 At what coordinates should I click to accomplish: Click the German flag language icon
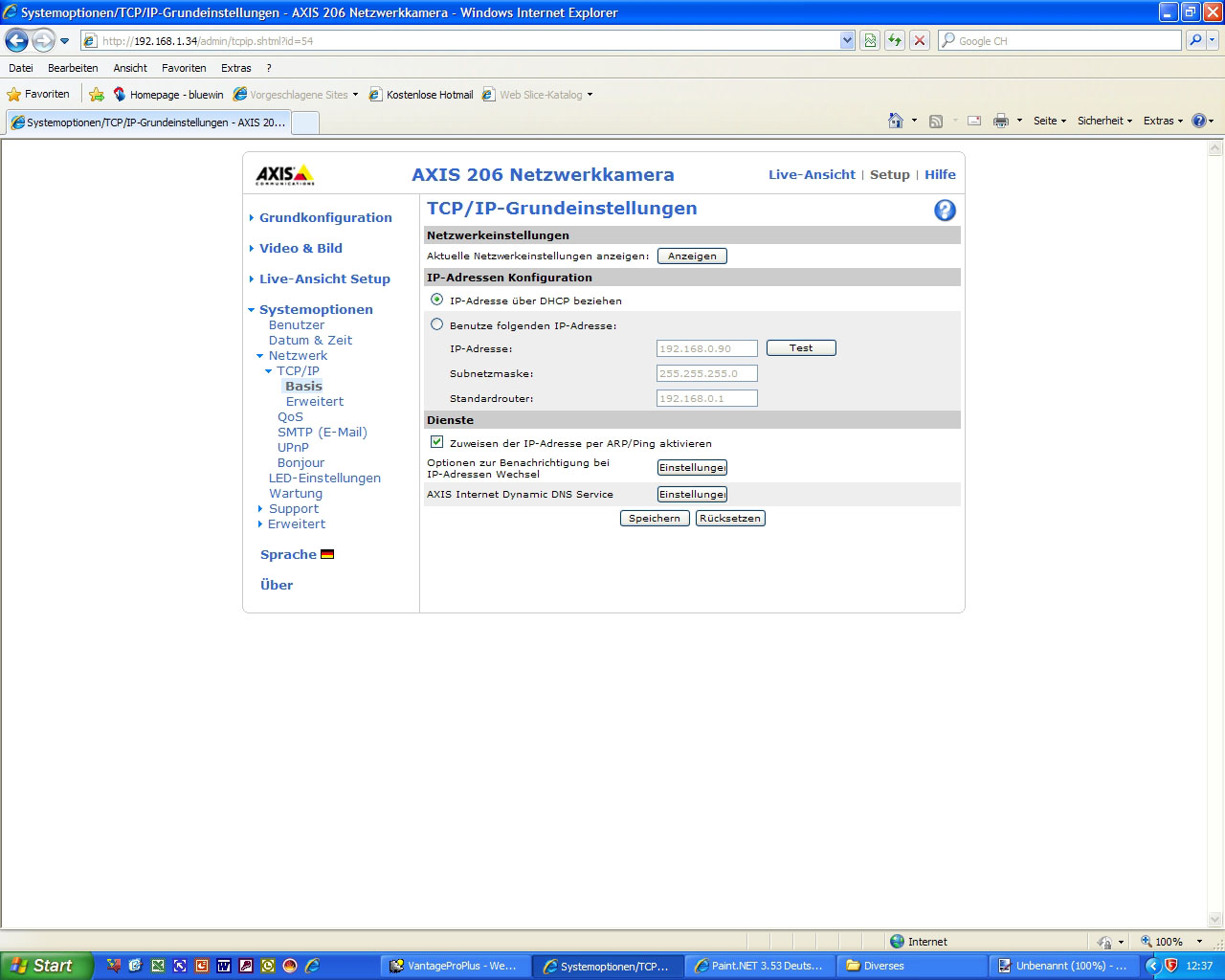click(x=327, y=554)
